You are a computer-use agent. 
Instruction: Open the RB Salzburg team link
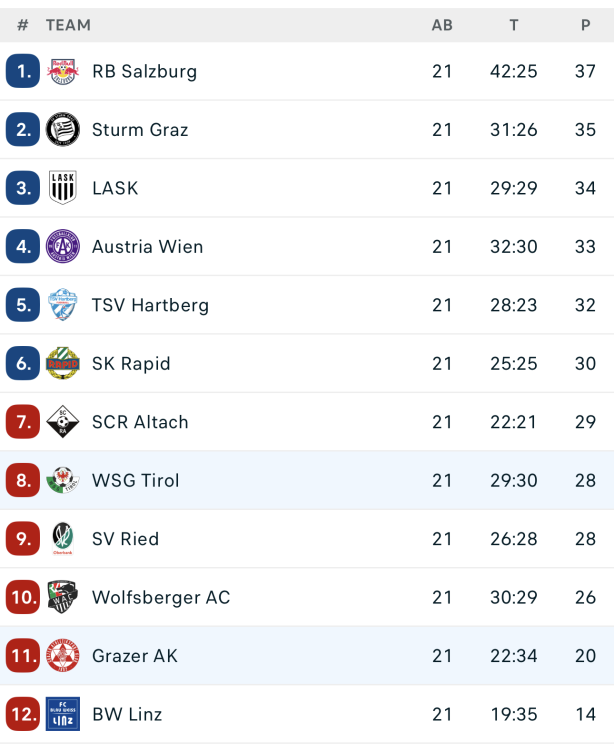pyautogui.click(x=144, y=71)
